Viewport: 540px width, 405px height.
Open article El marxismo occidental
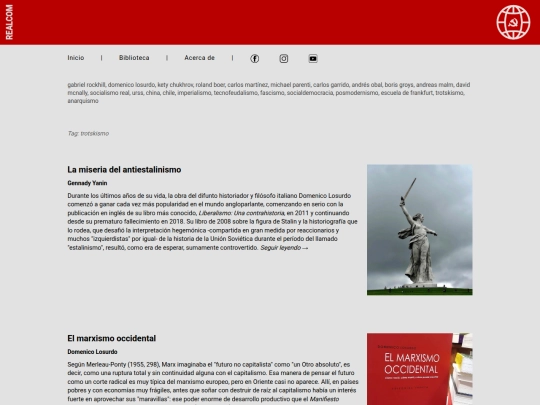coord(112,338)
